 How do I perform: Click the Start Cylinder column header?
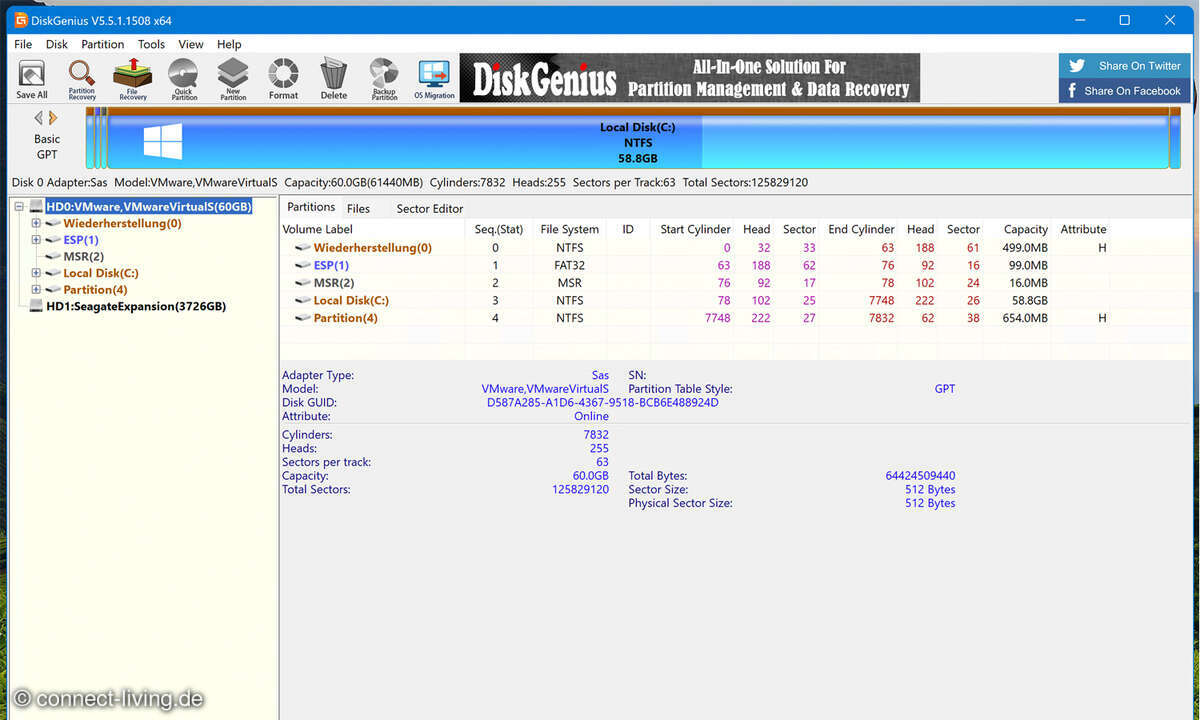[695, 229]
